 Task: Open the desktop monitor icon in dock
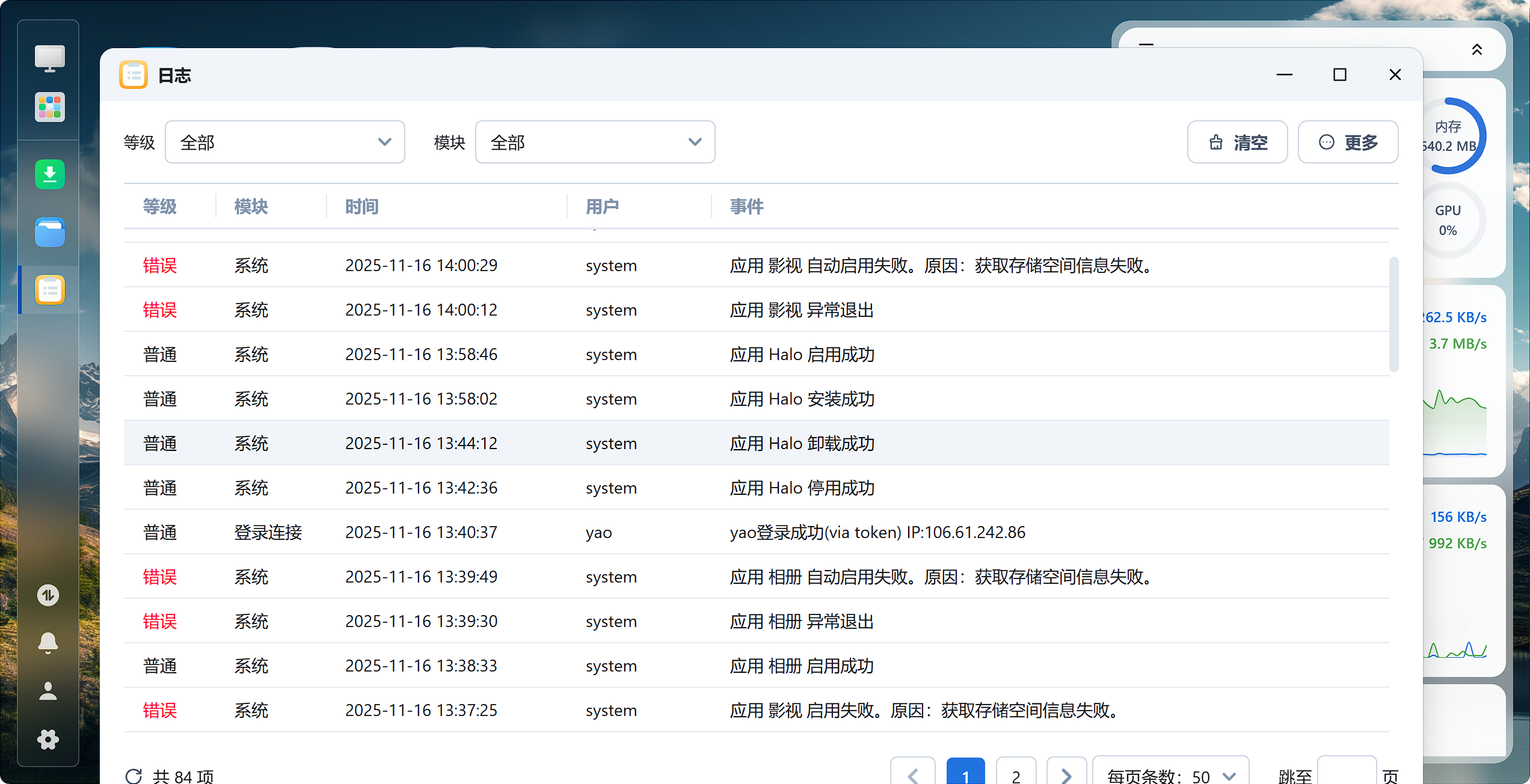[49, 59]
